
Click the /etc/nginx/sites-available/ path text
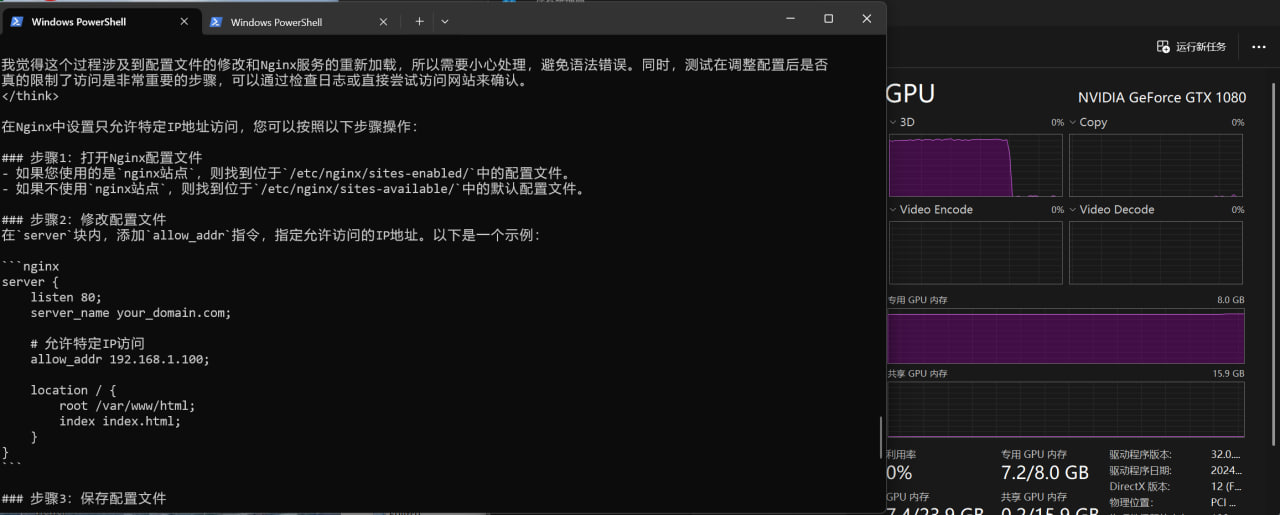(360, 189)
